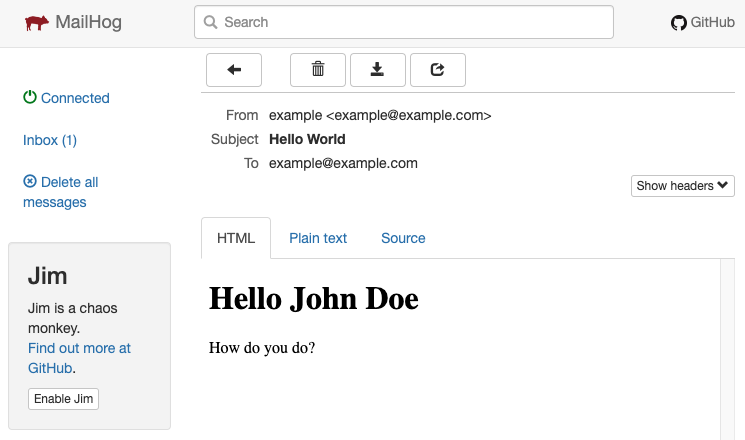Image resolution: width=745 pixels, height=440 pixels.
Task: Delete this message with the trash icon
Action: coord(318,70)
